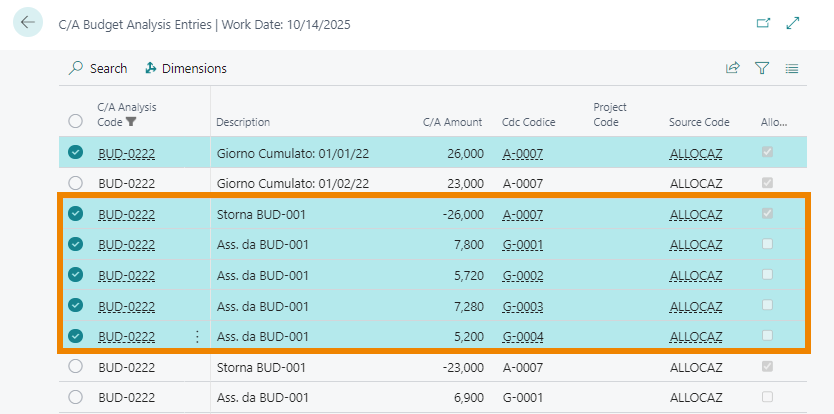Open the Source Code column header menu
Screen dimensions: 834x414
point(699,122)
